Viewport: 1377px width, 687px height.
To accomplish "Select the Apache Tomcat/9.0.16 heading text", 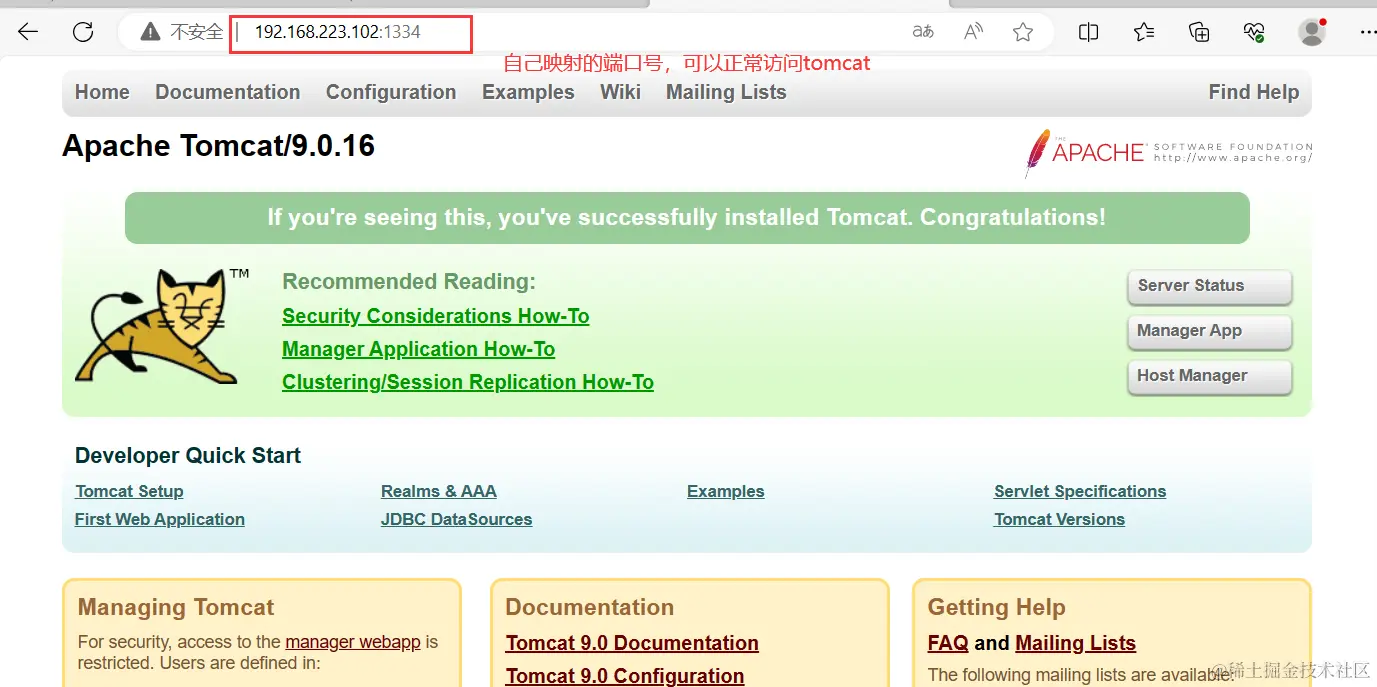I will tap(218, 146).
